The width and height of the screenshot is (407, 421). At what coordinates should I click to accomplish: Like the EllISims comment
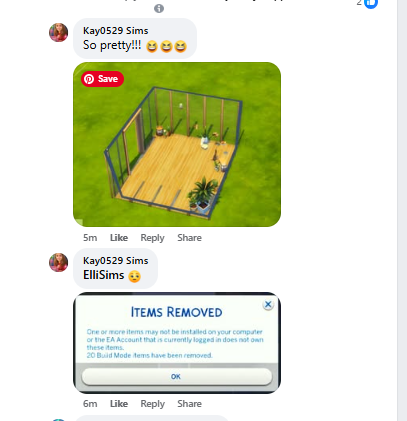tap(119, 404)
